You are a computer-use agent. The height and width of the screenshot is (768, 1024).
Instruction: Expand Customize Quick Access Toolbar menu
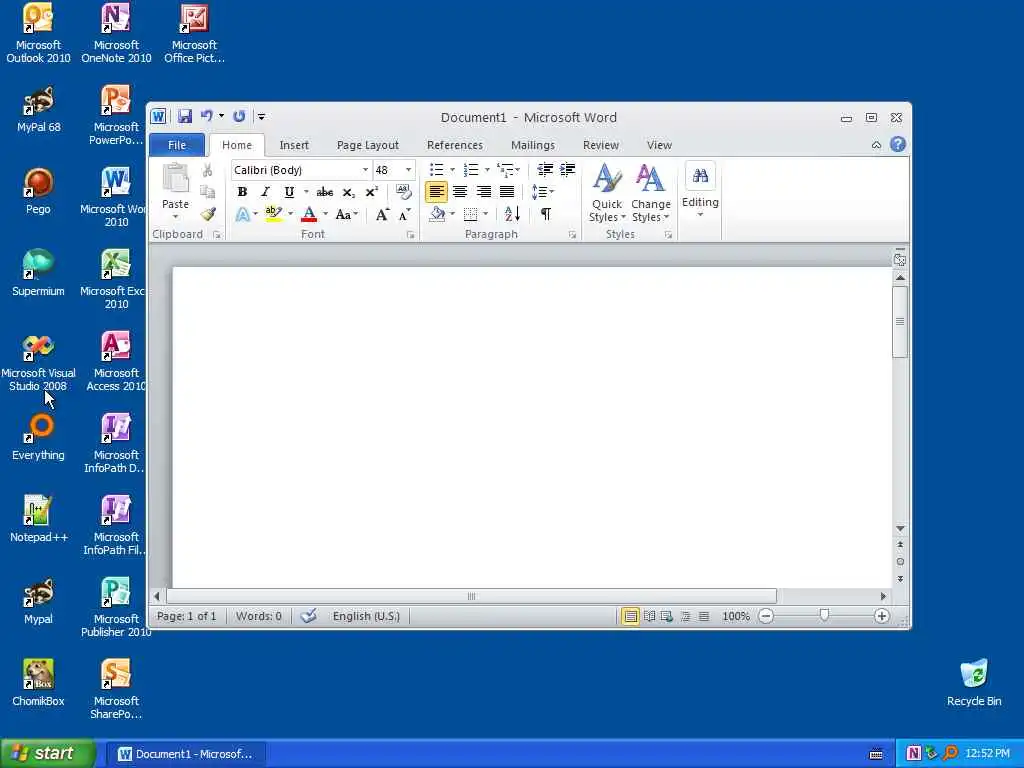[x=261, y=116]
